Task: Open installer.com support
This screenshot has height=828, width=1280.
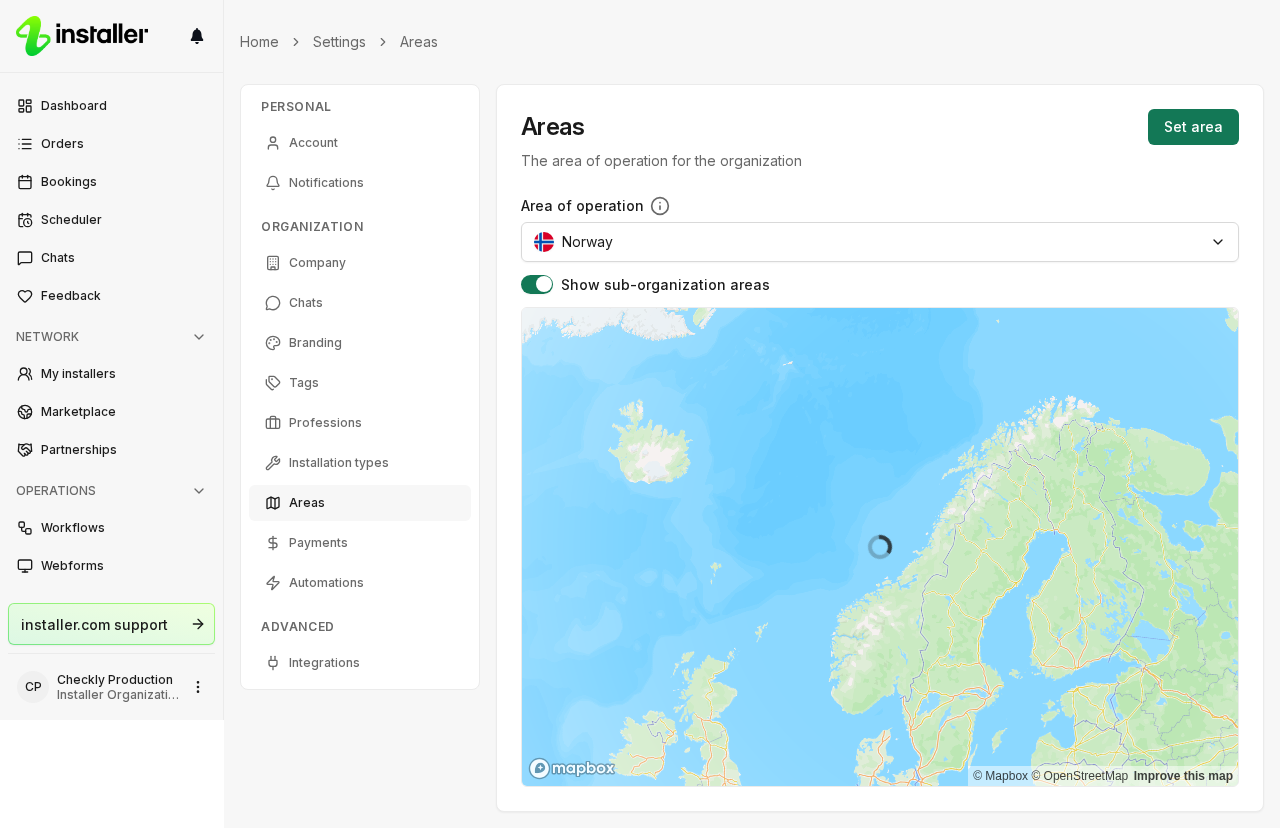Action: pos(111,624)
